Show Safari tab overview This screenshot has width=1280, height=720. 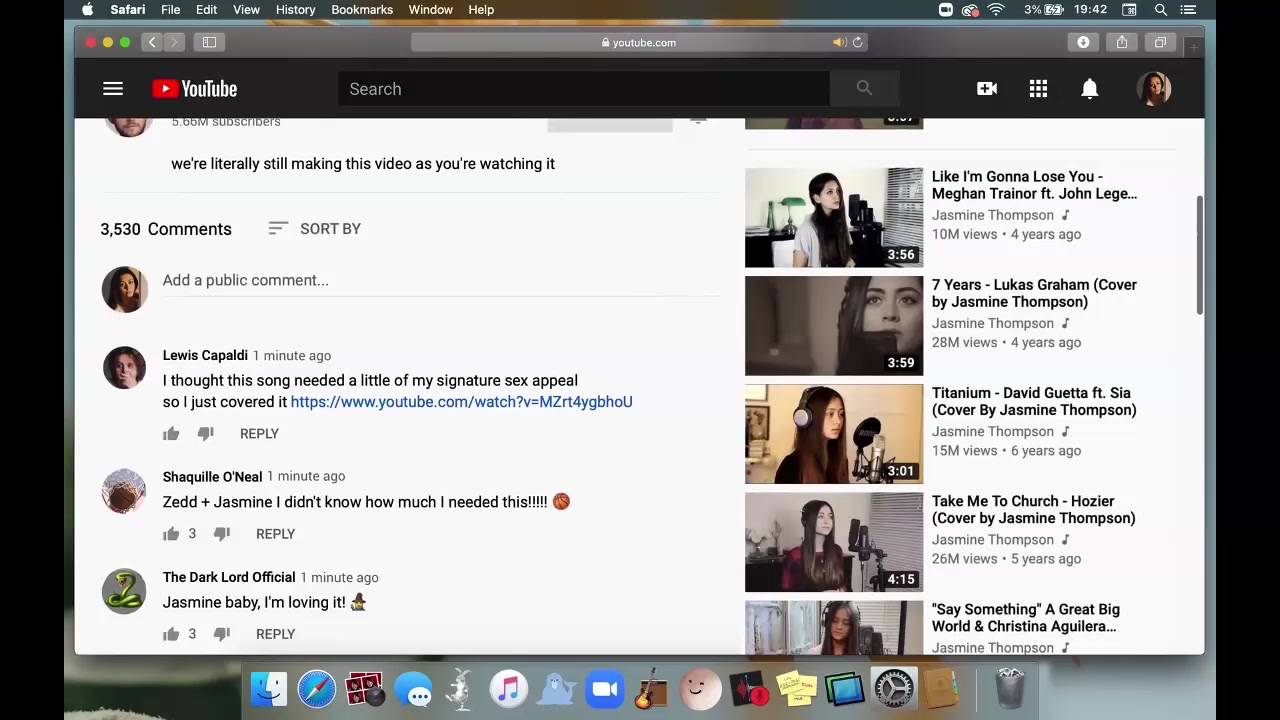(1160, 42)
